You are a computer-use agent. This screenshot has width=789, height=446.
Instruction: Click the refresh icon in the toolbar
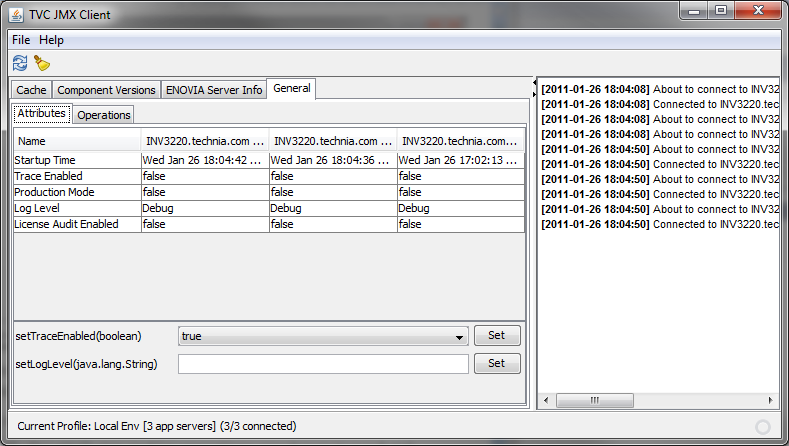pyautogui.click(x=19, y=63)
